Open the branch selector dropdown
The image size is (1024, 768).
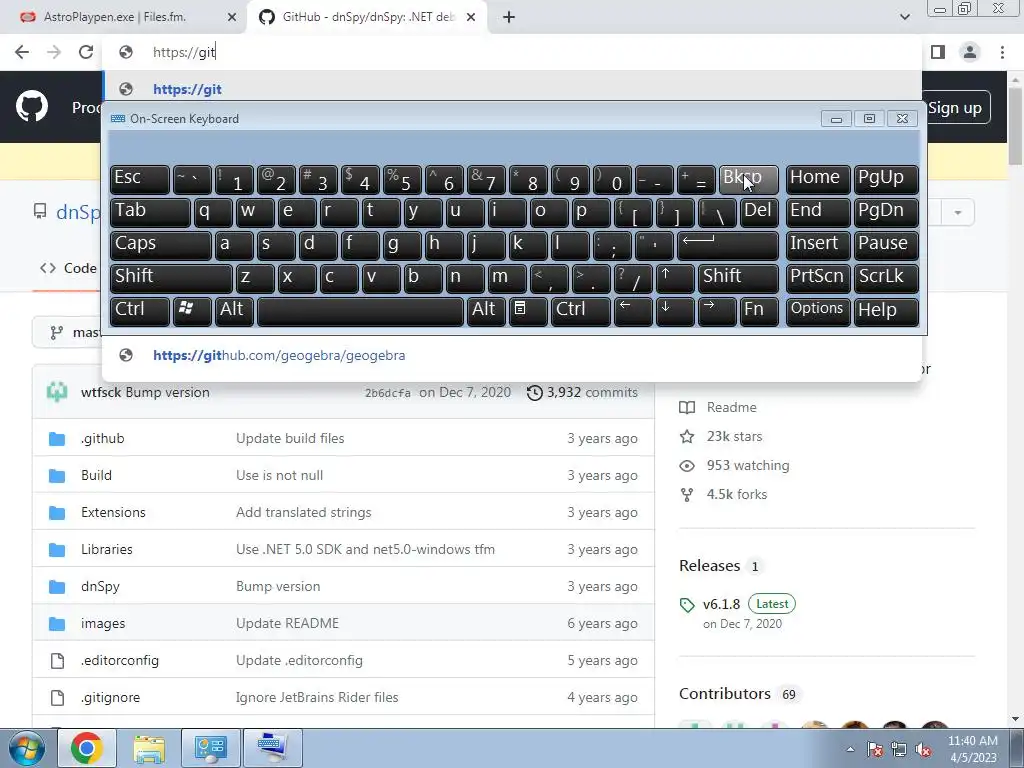pyautogui.click(x=67, y=332)
